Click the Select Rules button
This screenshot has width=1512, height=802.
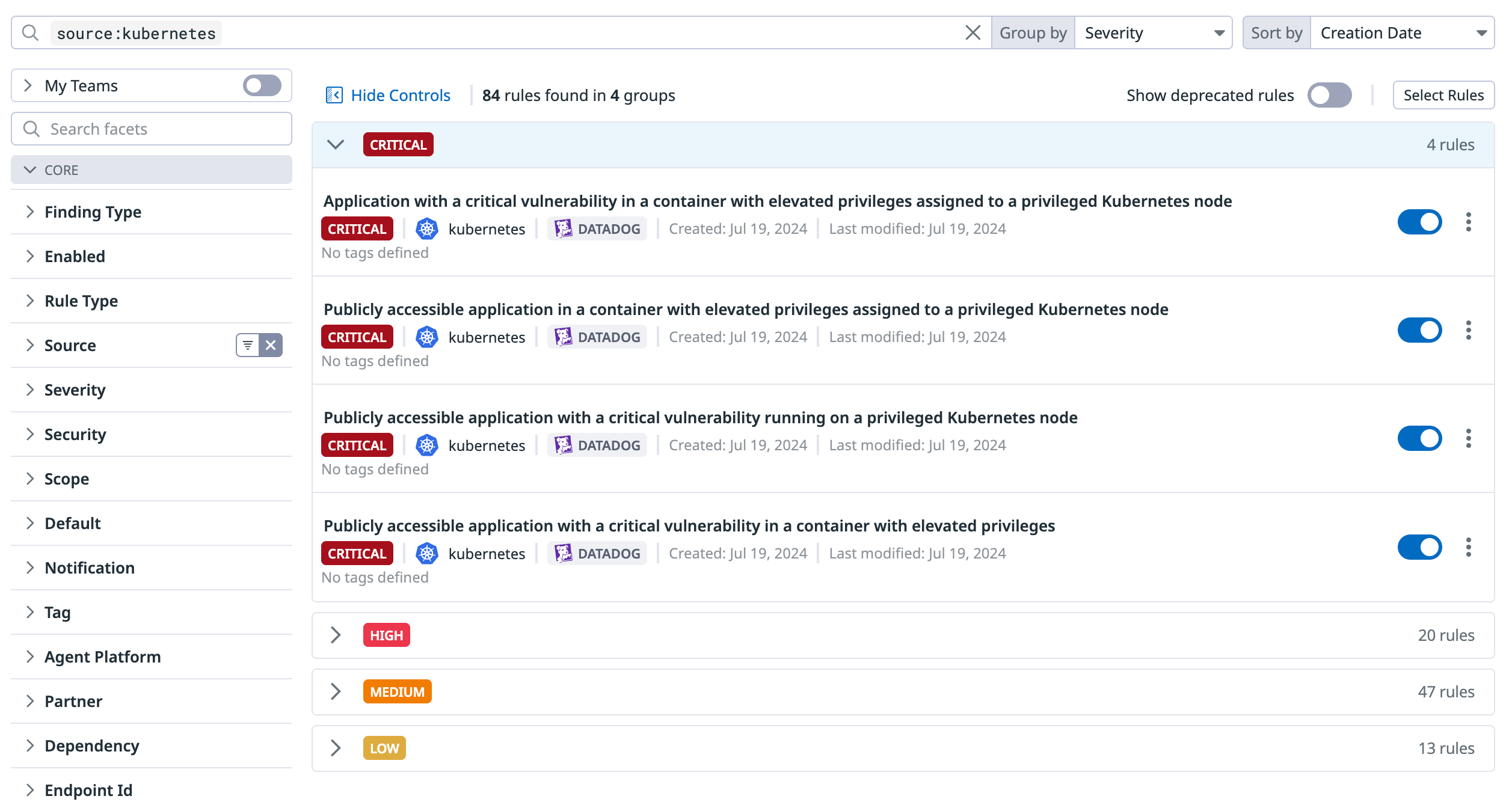(1443, 95)
